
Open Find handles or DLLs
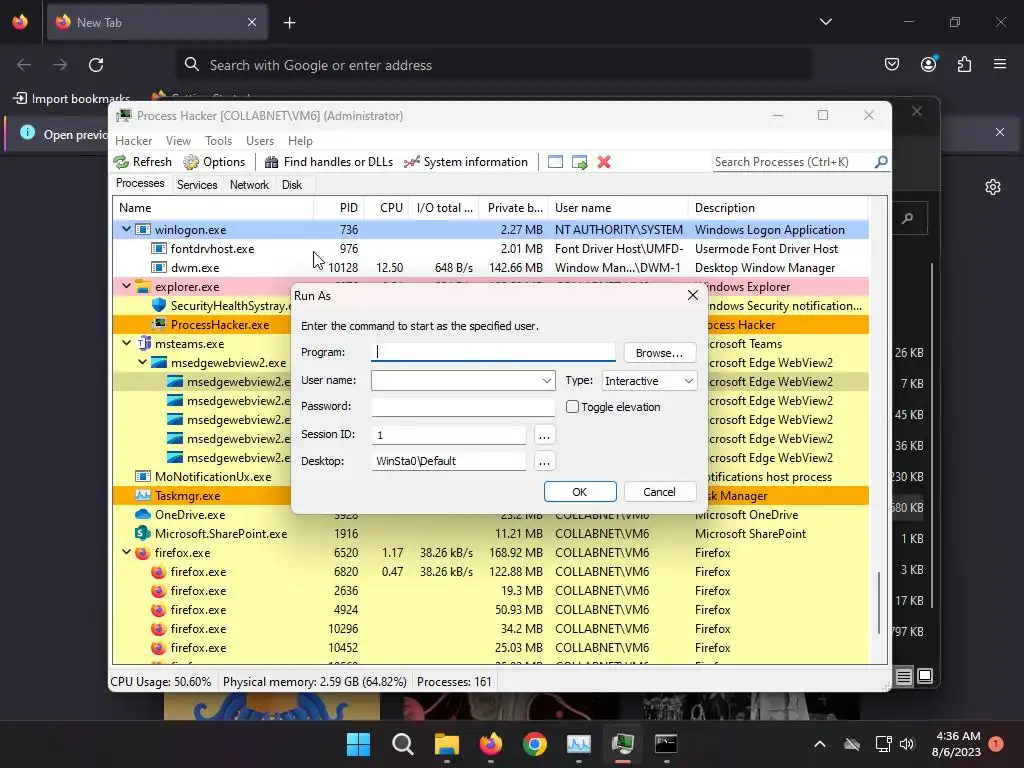[x=328, y=162]
